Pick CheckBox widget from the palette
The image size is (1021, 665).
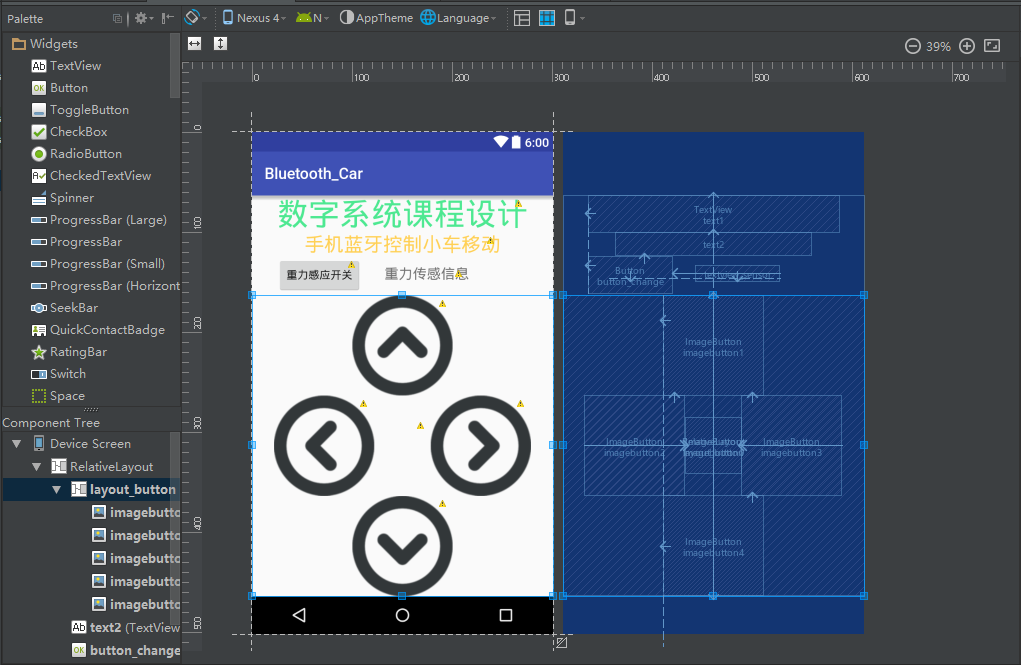[70, 132]
